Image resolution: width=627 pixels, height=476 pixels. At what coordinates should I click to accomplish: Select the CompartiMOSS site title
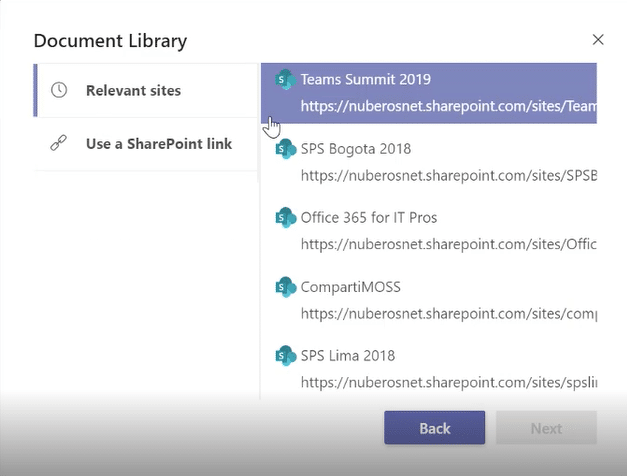click(350, 287)
